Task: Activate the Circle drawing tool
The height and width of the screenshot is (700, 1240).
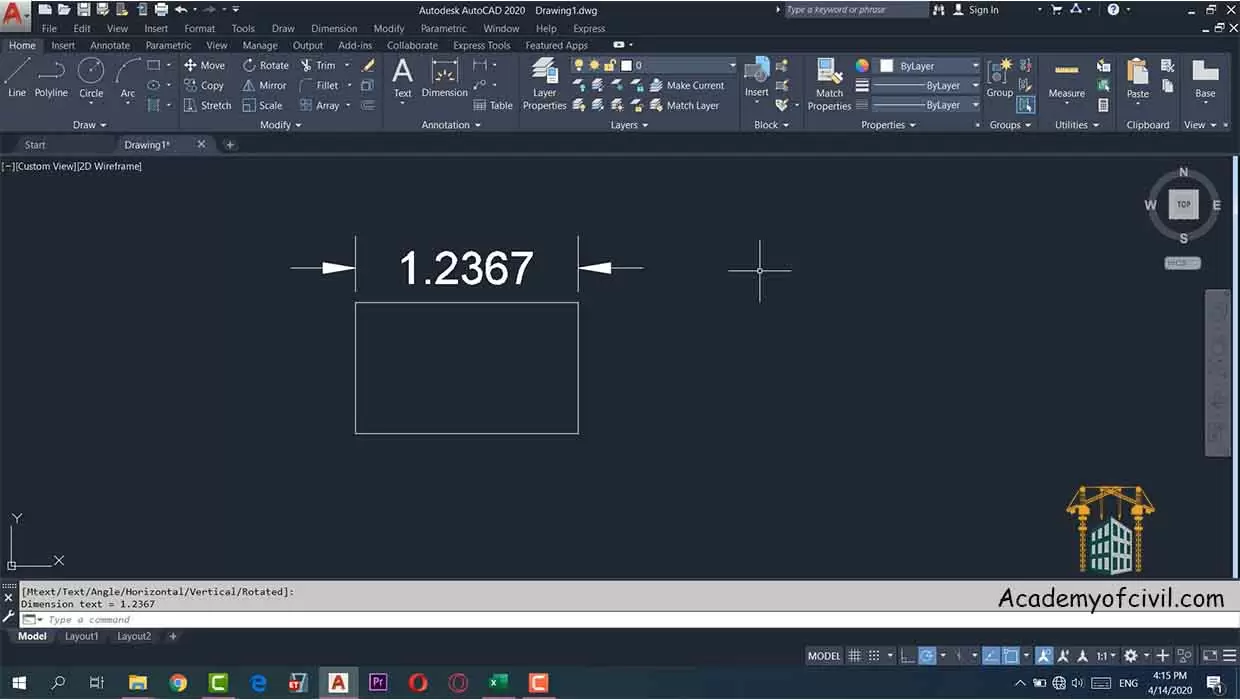Action: (91, 78)
